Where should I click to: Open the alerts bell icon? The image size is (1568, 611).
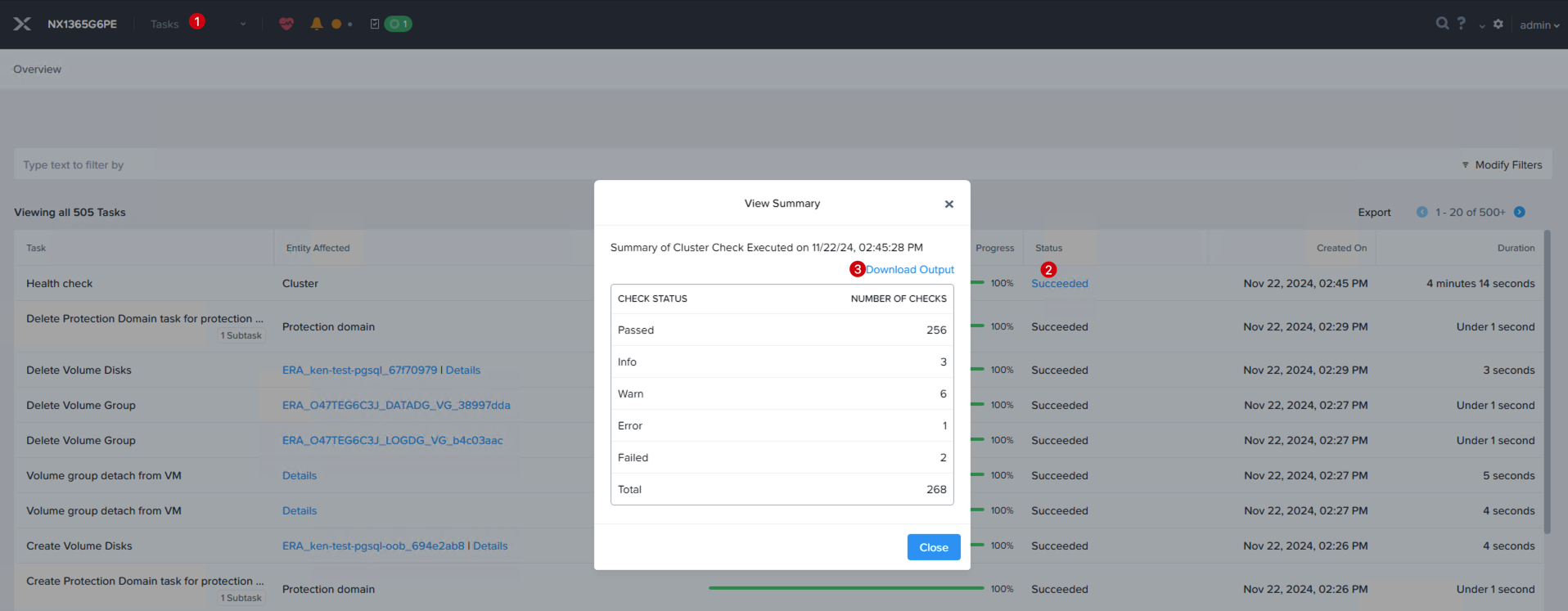tap(317, 24)
